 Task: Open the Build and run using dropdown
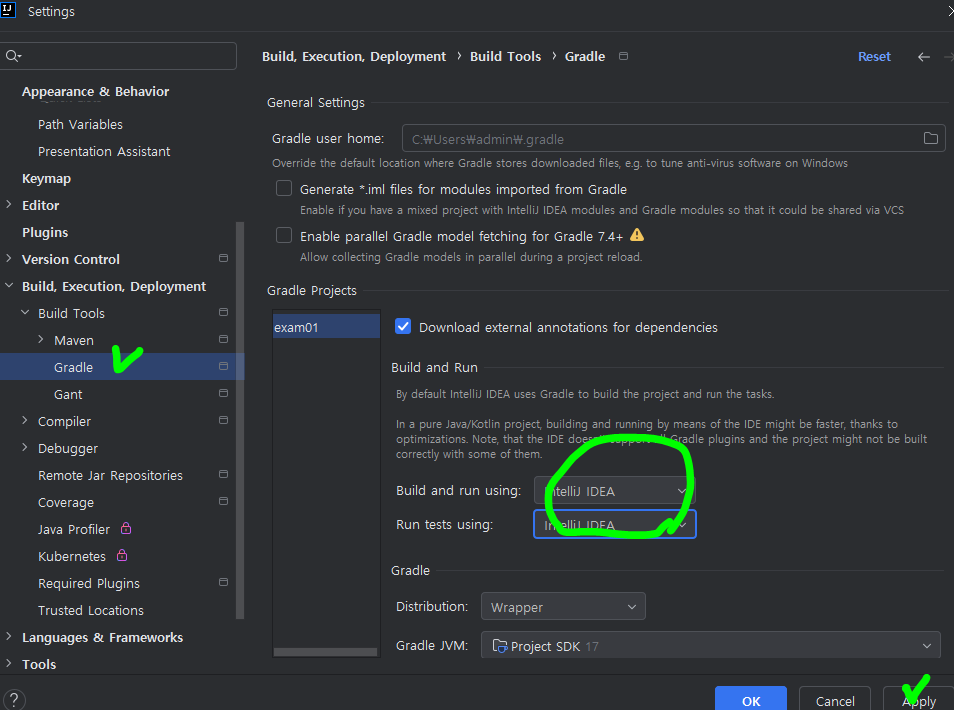(x=615, y=490)
